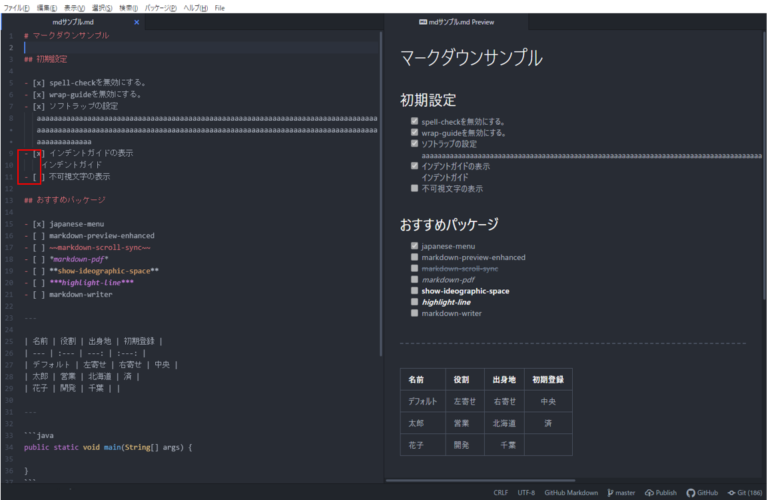Image resolution: width=768 pixels, height=500 pixels.
Task: Click '~~markdown-scroll-sync~~' text in editor
Action: tap(99, 247)
